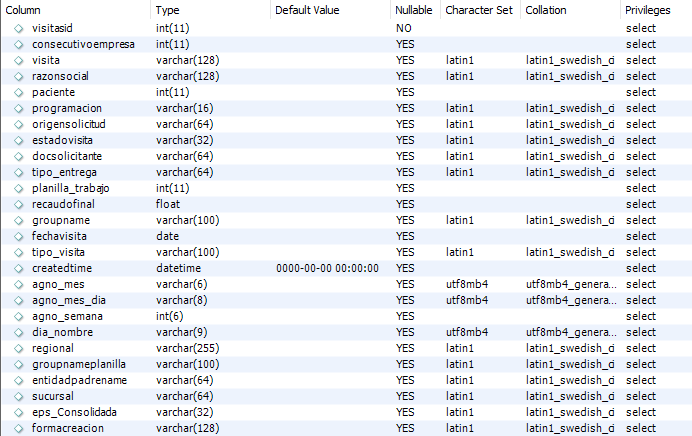Select the fechavisita row
Image resolution: width=692 pixels, height=436 pixels.
[x=346, y=236]
